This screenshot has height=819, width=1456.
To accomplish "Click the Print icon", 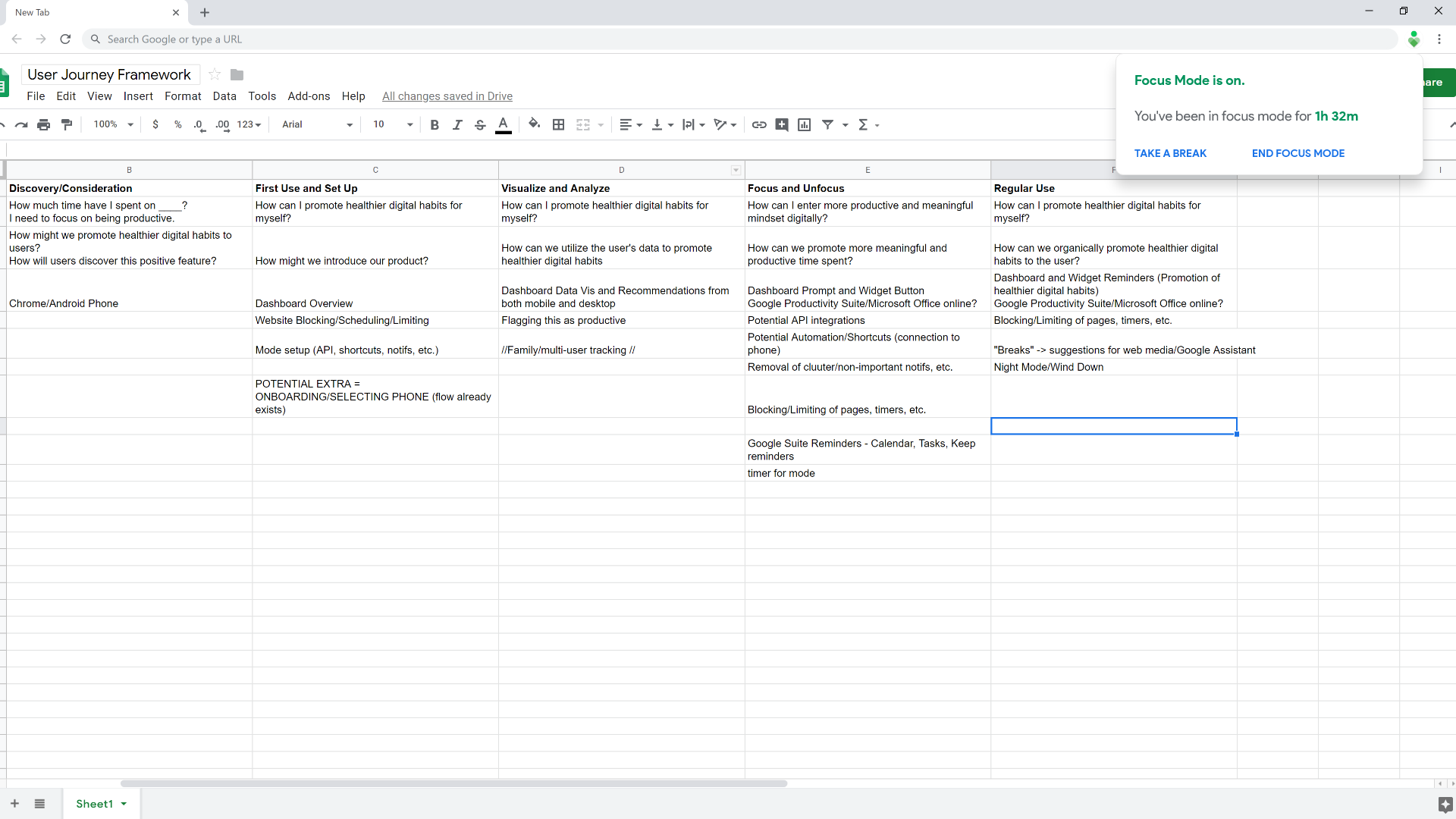I will coord(43,125).
